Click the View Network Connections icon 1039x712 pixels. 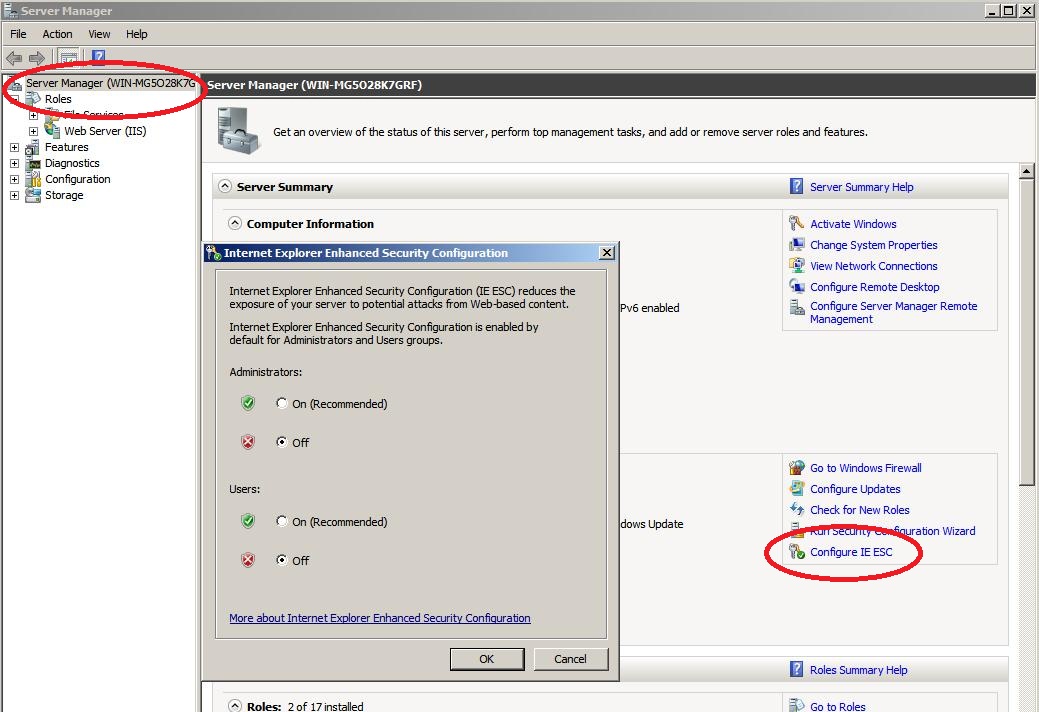[796, 266]
